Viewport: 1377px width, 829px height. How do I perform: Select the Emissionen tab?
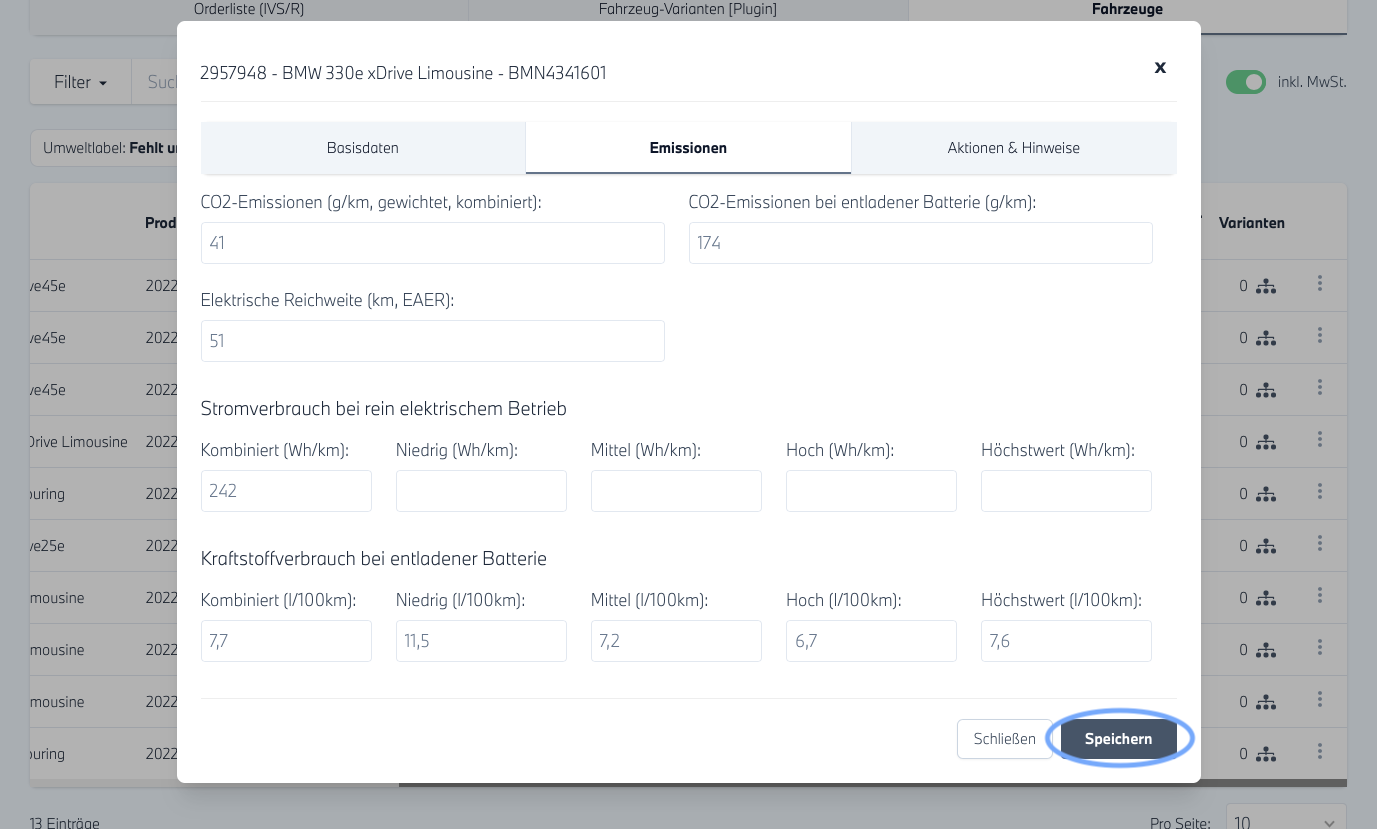pos(688,148)
